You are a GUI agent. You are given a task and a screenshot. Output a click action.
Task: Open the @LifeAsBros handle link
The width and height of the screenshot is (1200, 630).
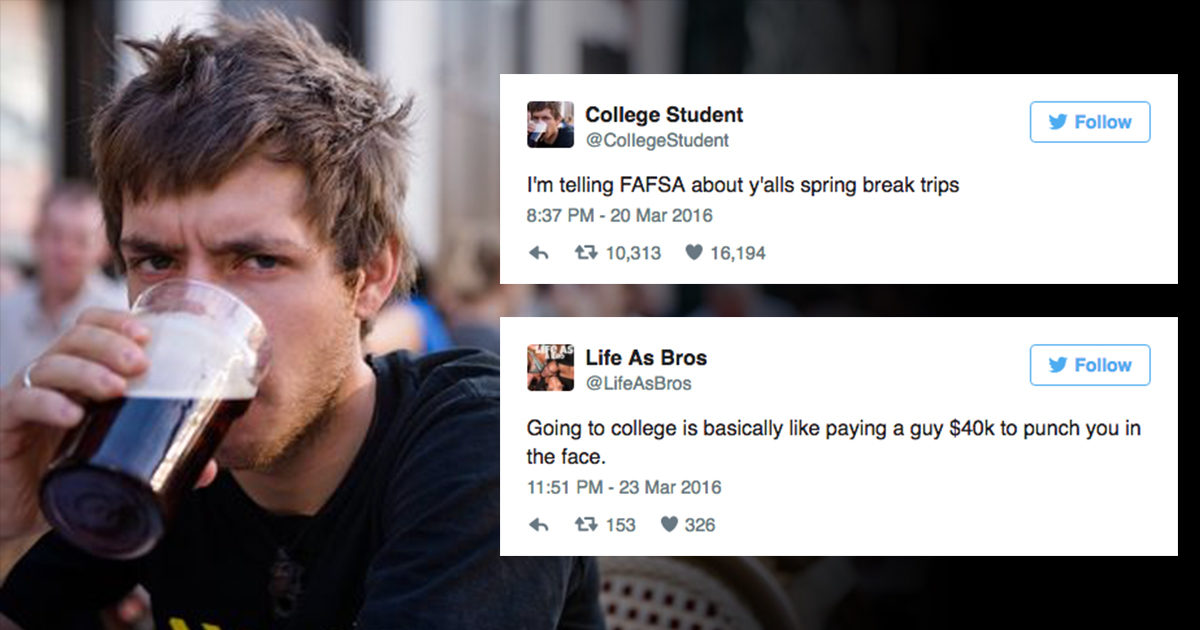coord(638,384)
